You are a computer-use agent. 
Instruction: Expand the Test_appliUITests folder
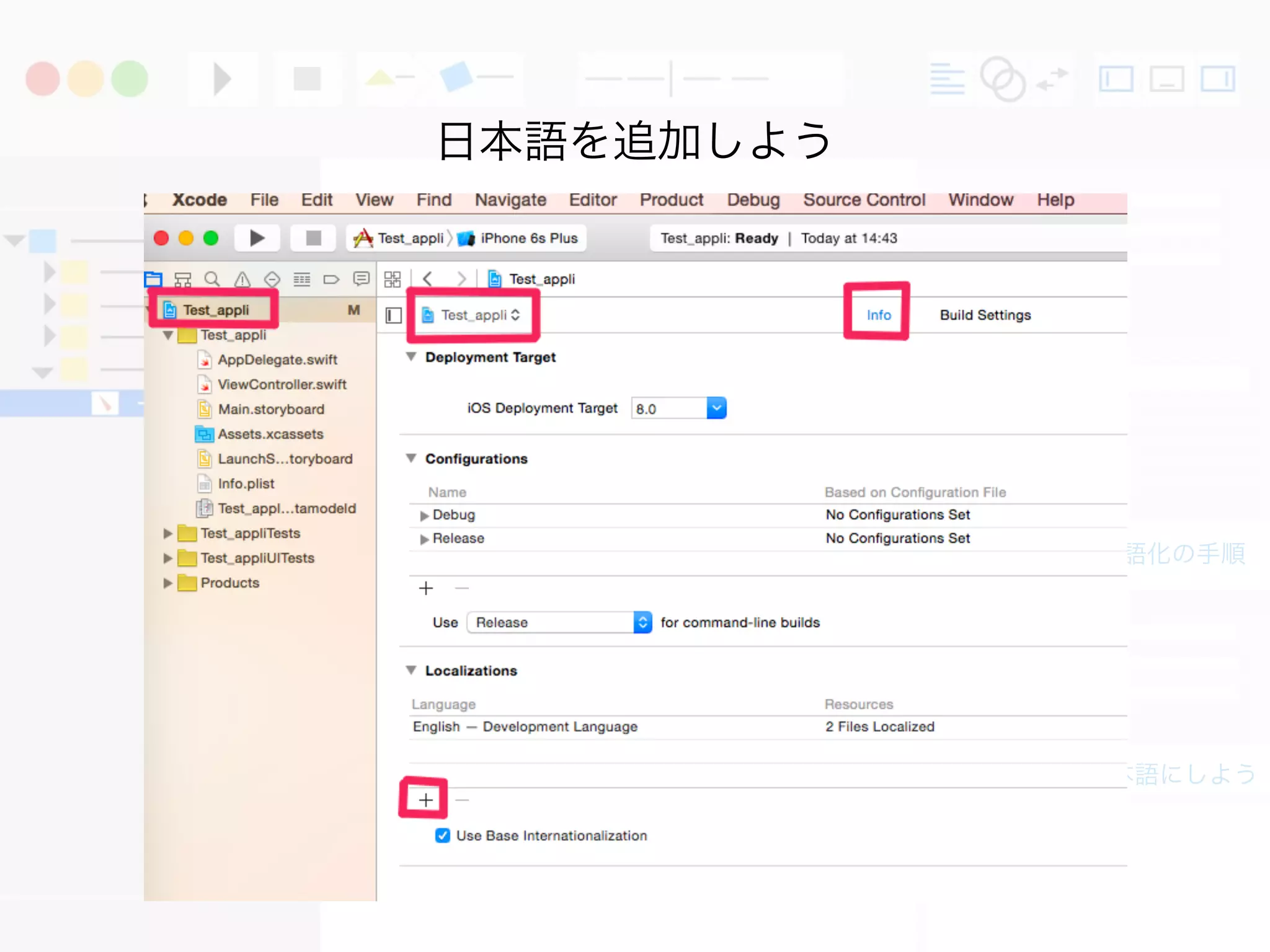pyautogui.click(x=167, y=558)
